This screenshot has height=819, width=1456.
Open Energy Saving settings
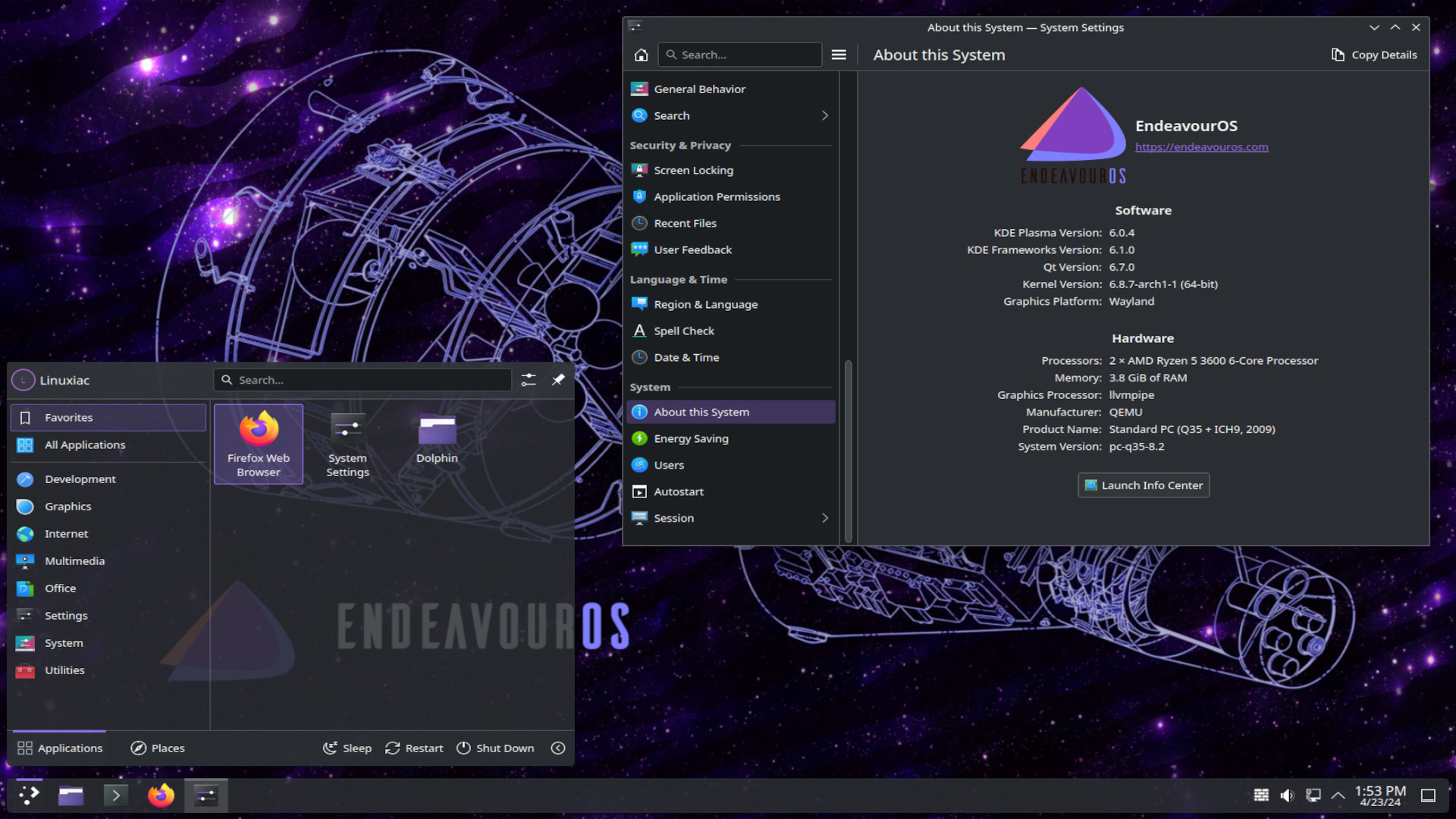point(690,438)
